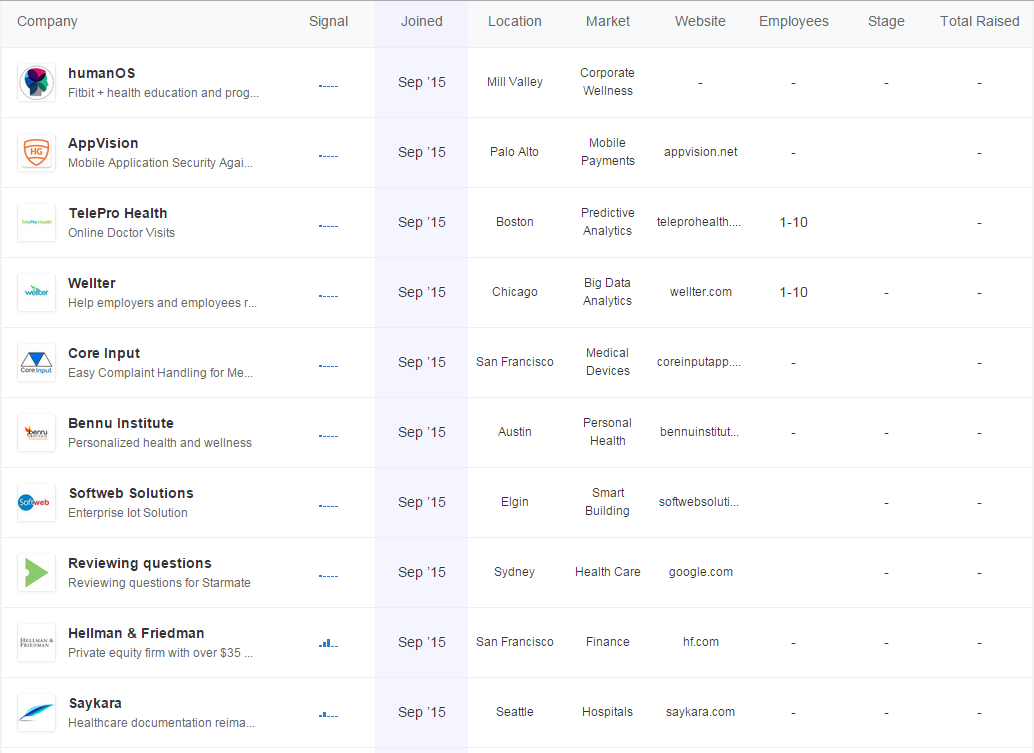Click the TelePro Health logo thumbnail
1034x753 pixels.
(37, 222)
